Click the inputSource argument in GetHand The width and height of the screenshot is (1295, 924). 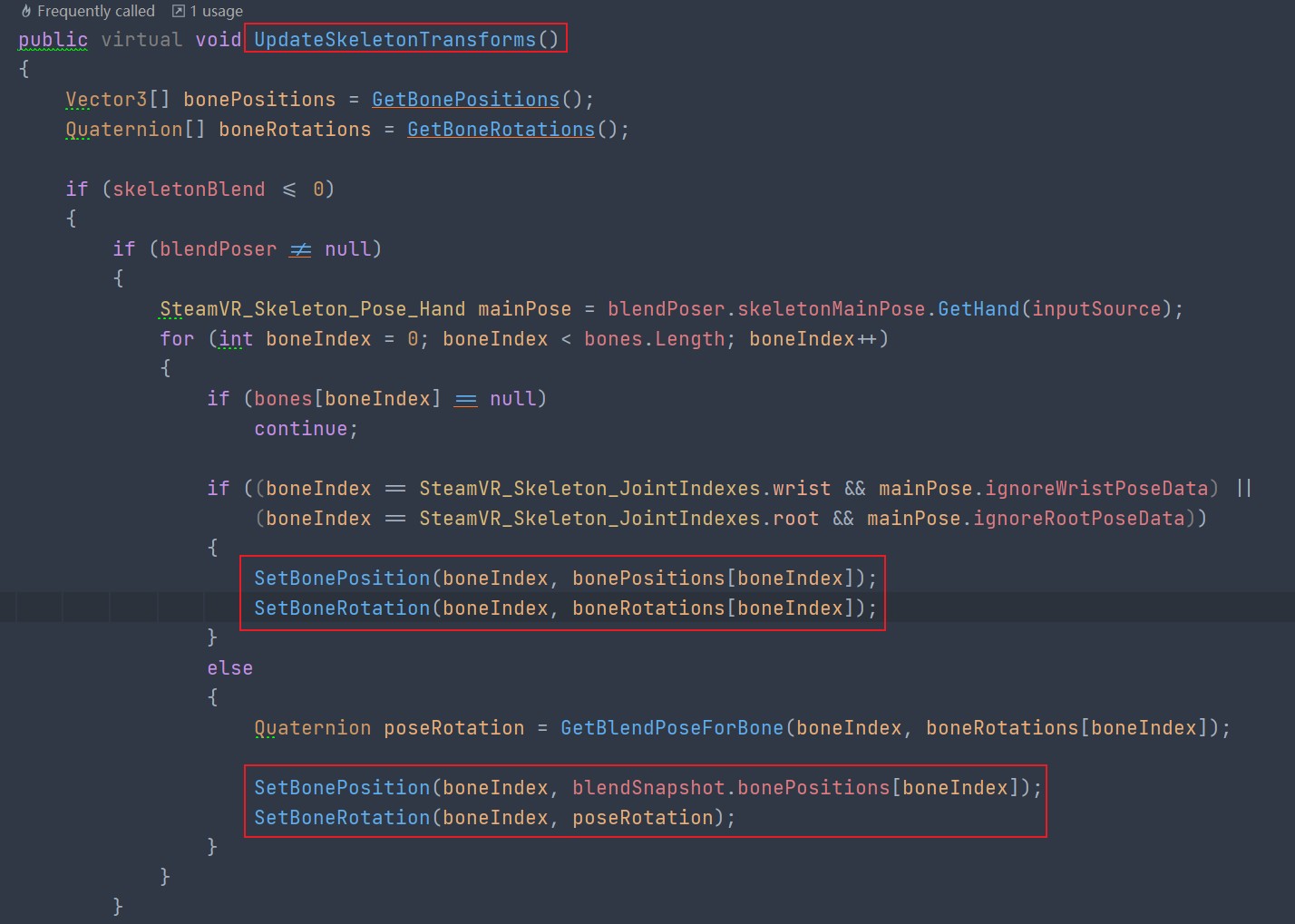pos(1096,308)
